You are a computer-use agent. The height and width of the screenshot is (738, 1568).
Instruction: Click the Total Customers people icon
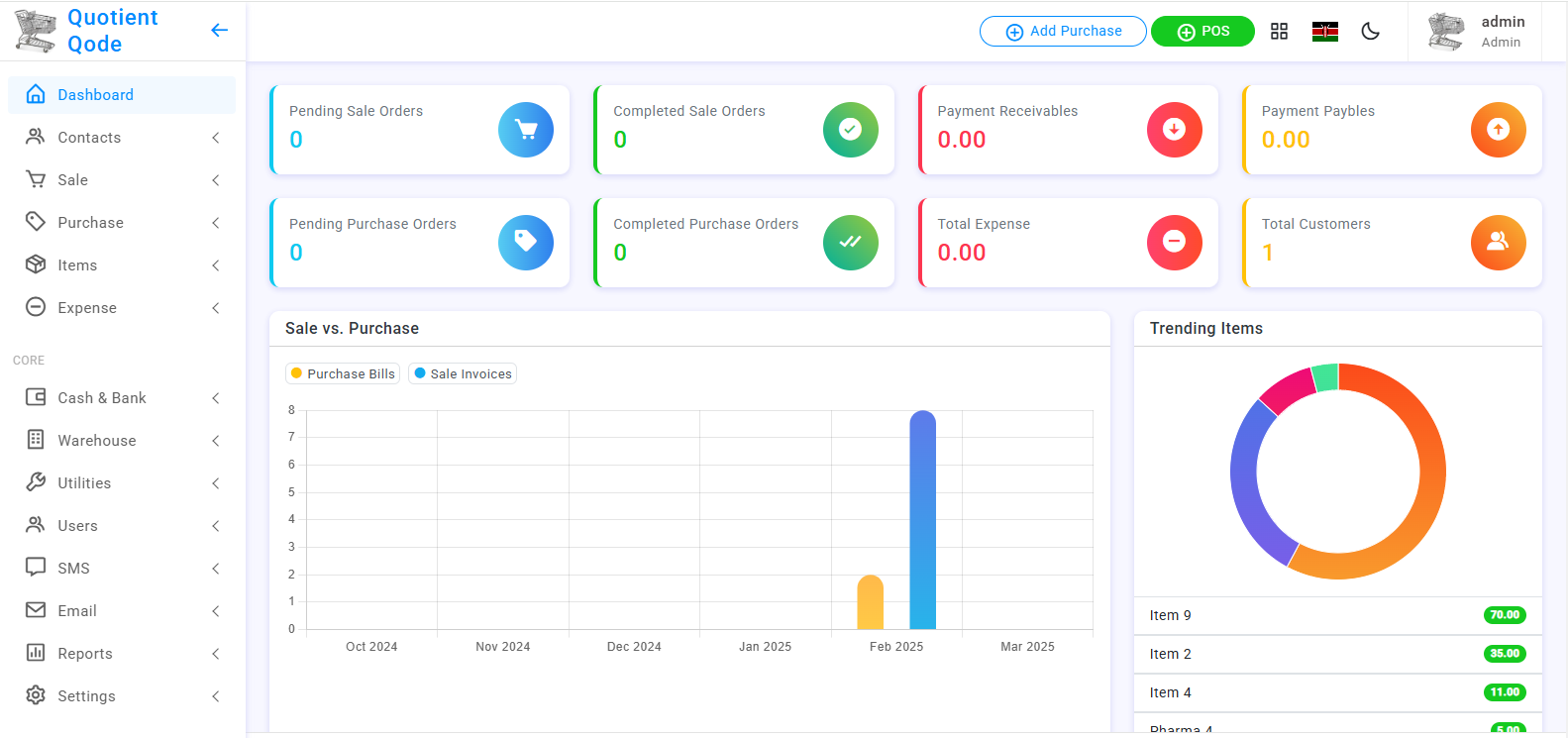(x=1498, y=243)
